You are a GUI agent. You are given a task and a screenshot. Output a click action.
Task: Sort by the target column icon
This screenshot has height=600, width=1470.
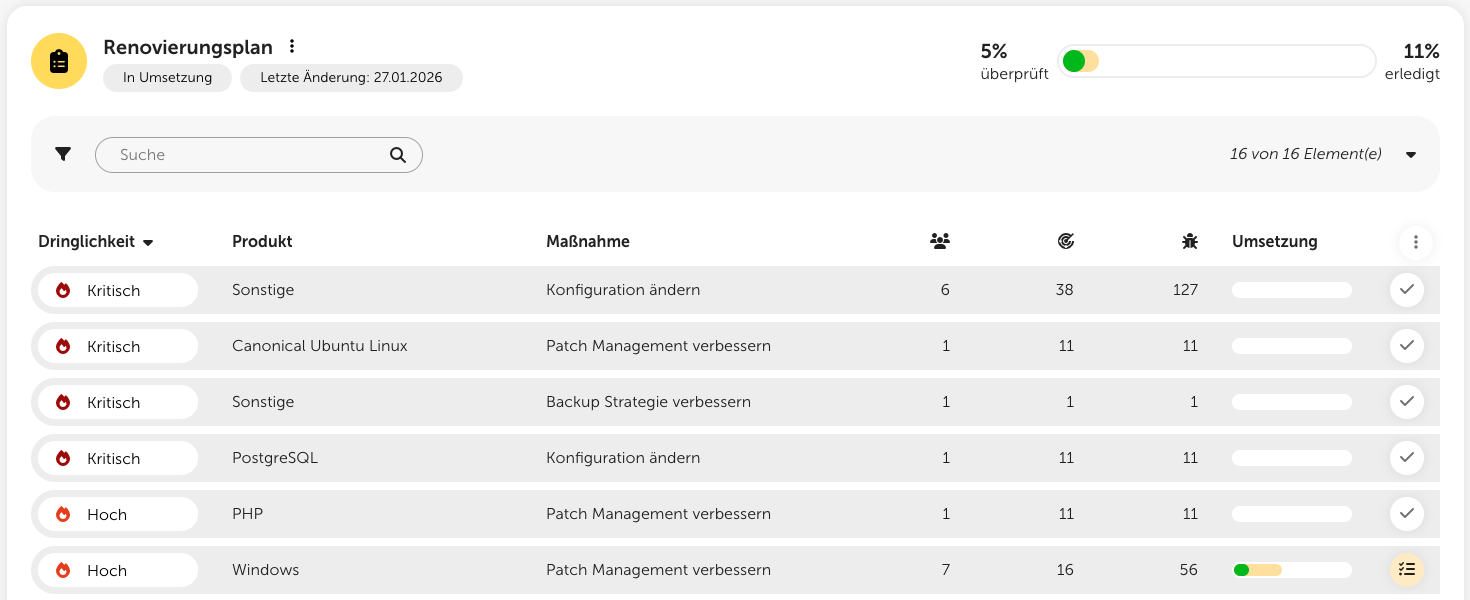coord(1065,241)
